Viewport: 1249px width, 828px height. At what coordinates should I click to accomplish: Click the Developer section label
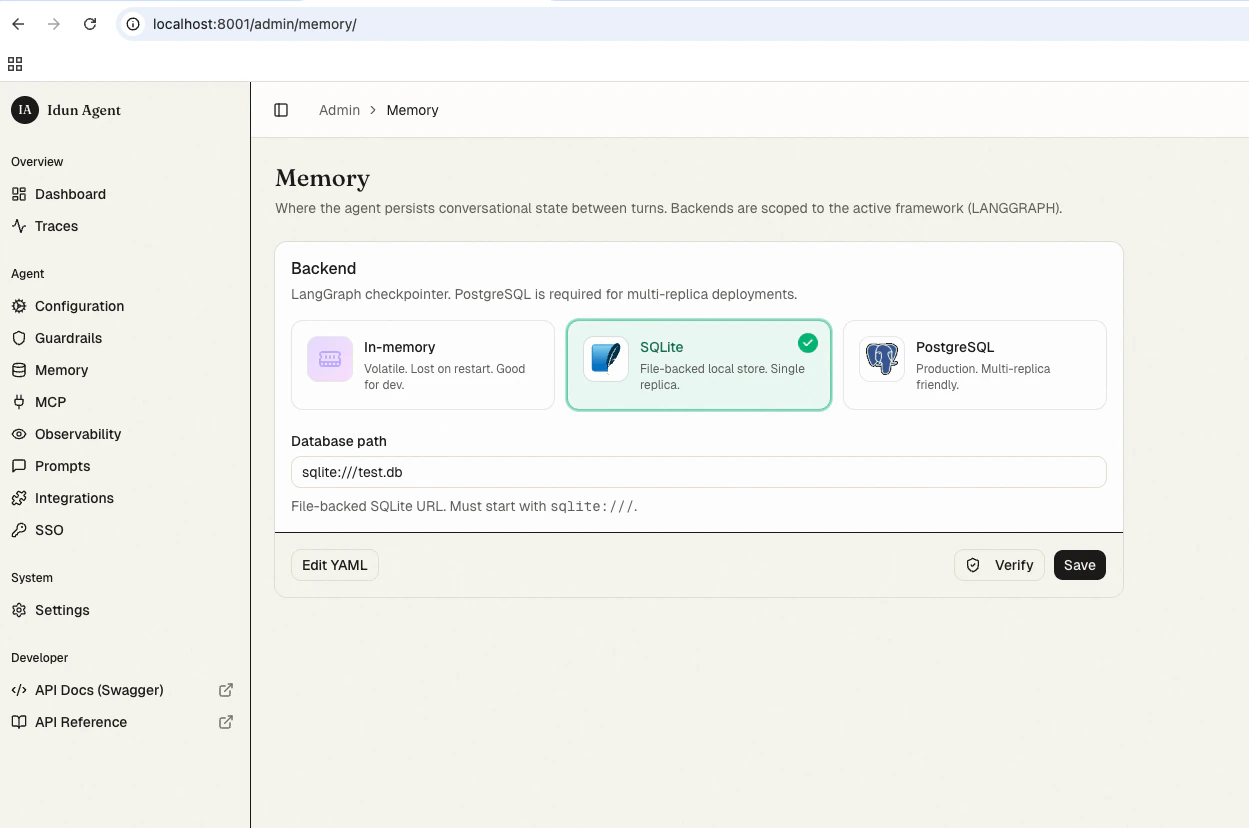pos(40,658)
